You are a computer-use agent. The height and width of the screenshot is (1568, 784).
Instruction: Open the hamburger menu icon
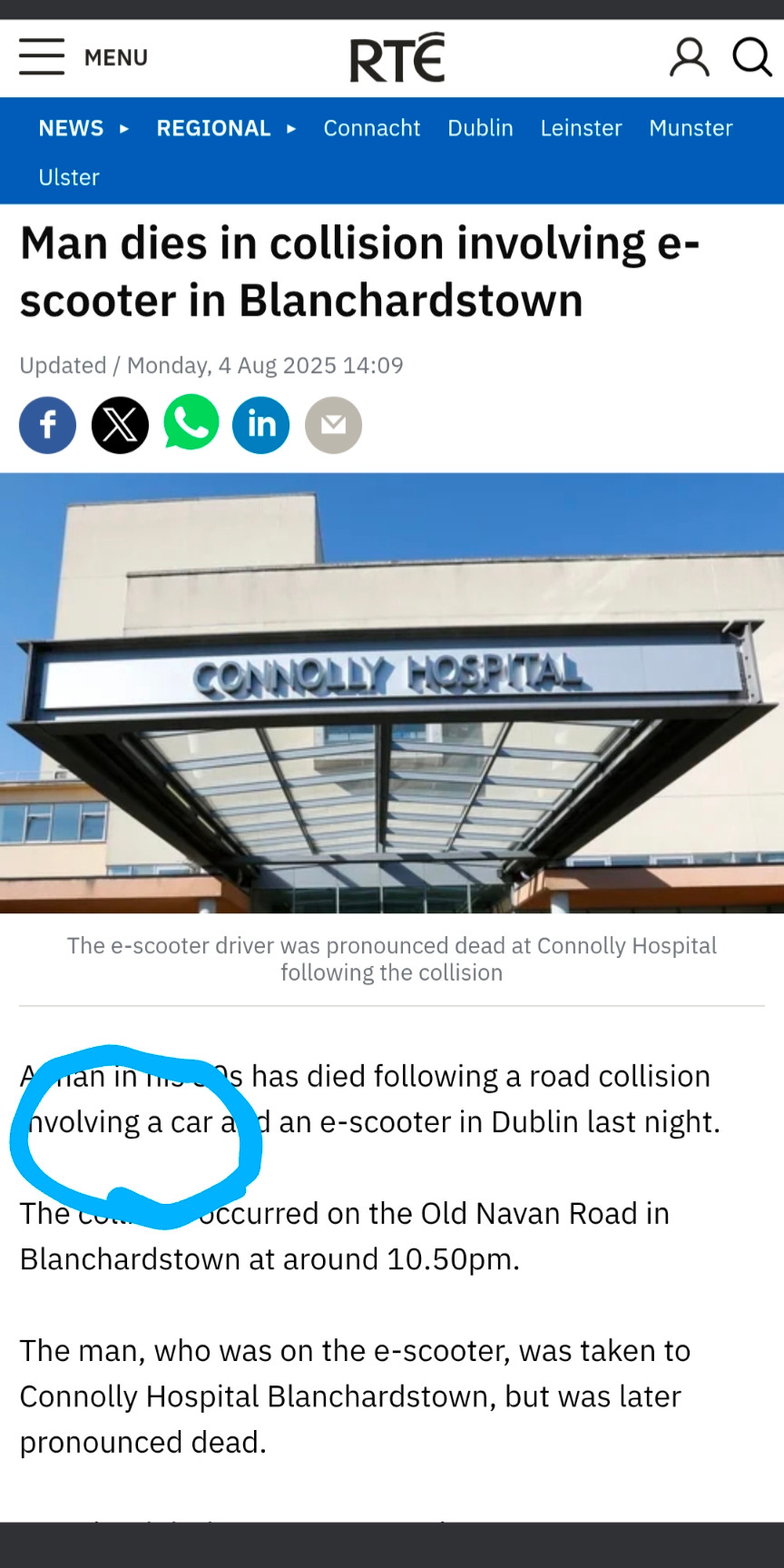(42, 57)
